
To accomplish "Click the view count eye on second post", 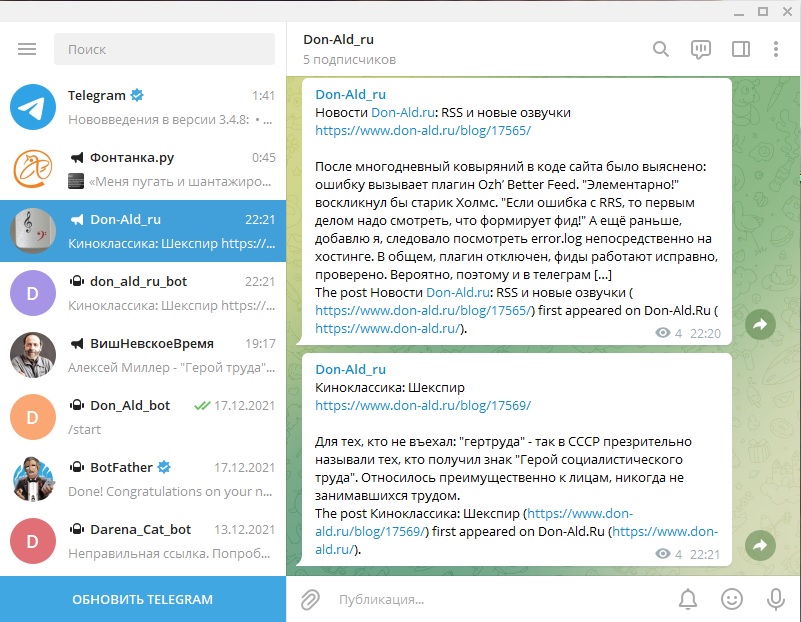I will pos(663,554).
